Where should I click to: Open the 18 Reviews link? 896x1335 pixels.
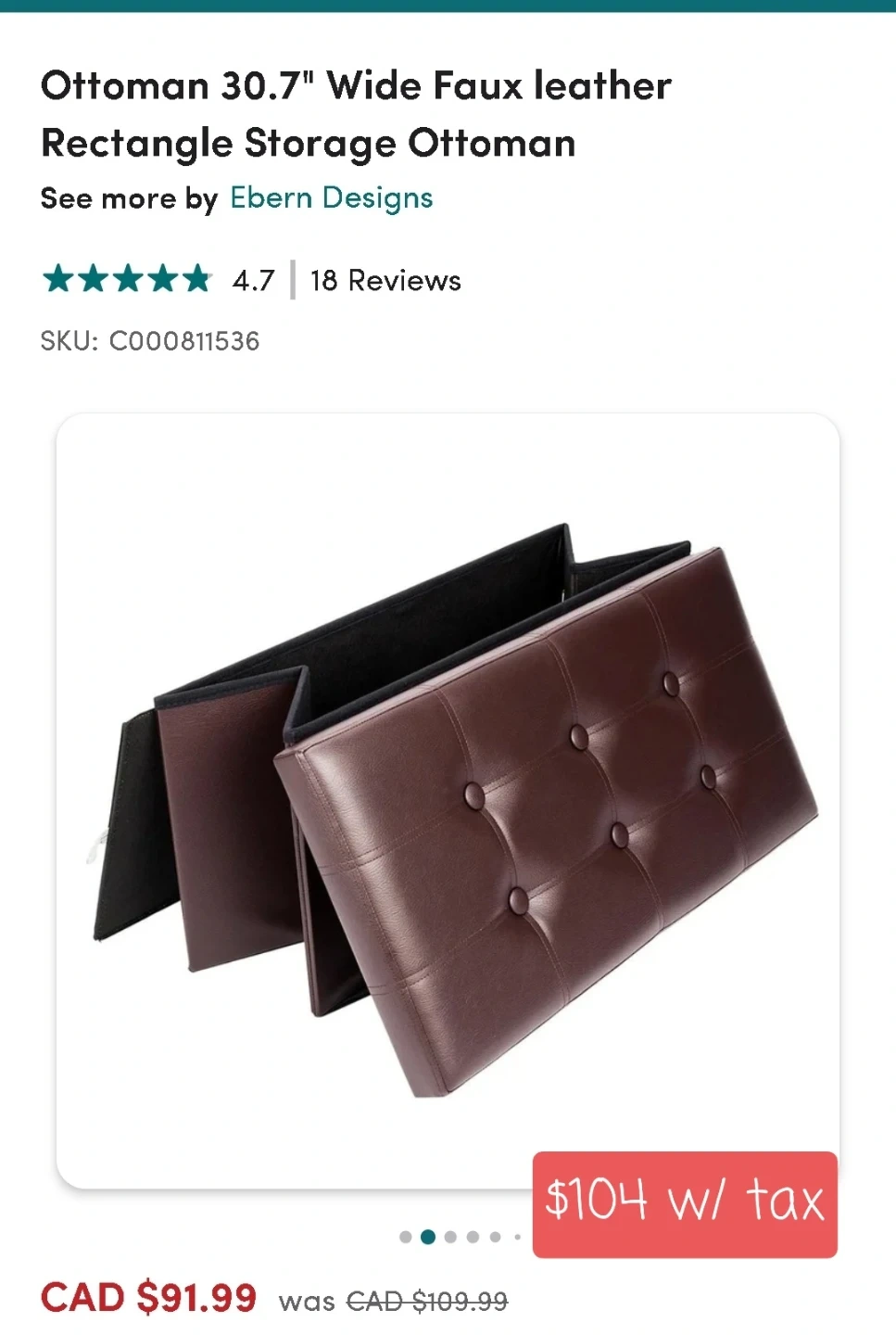[x=385, y=280]
